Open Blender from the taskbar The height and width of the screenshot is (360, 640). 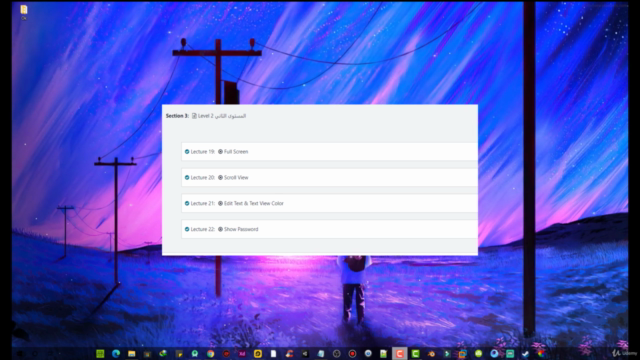(x=431, y=353)
